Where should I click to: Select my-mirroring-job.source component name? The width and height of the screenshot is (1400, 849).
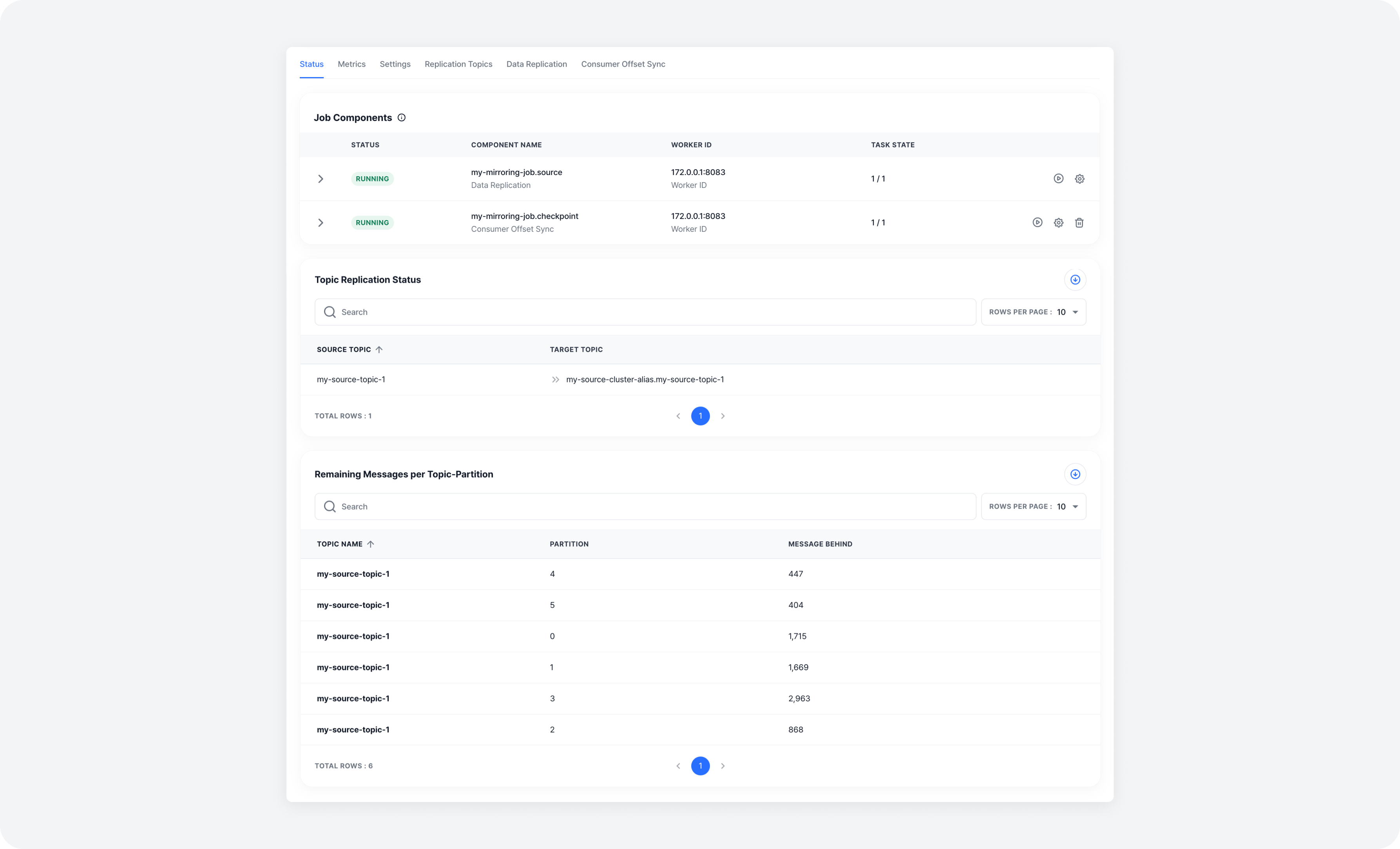coord(516,172)
